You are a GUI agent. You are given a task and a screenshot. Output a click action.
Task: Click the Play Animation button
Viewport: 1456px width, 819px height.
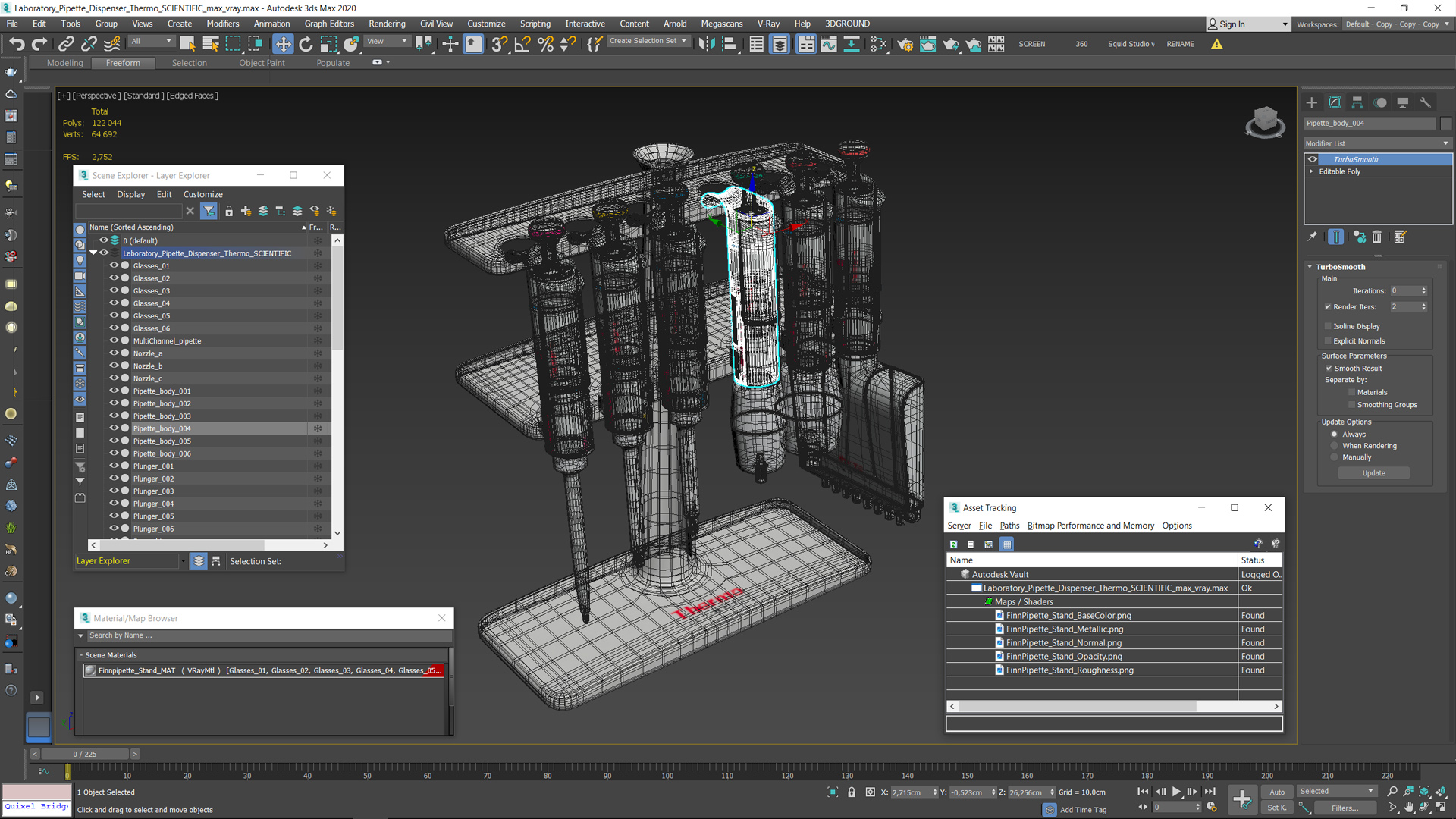pyautogui.click(x=1176, y=792)
